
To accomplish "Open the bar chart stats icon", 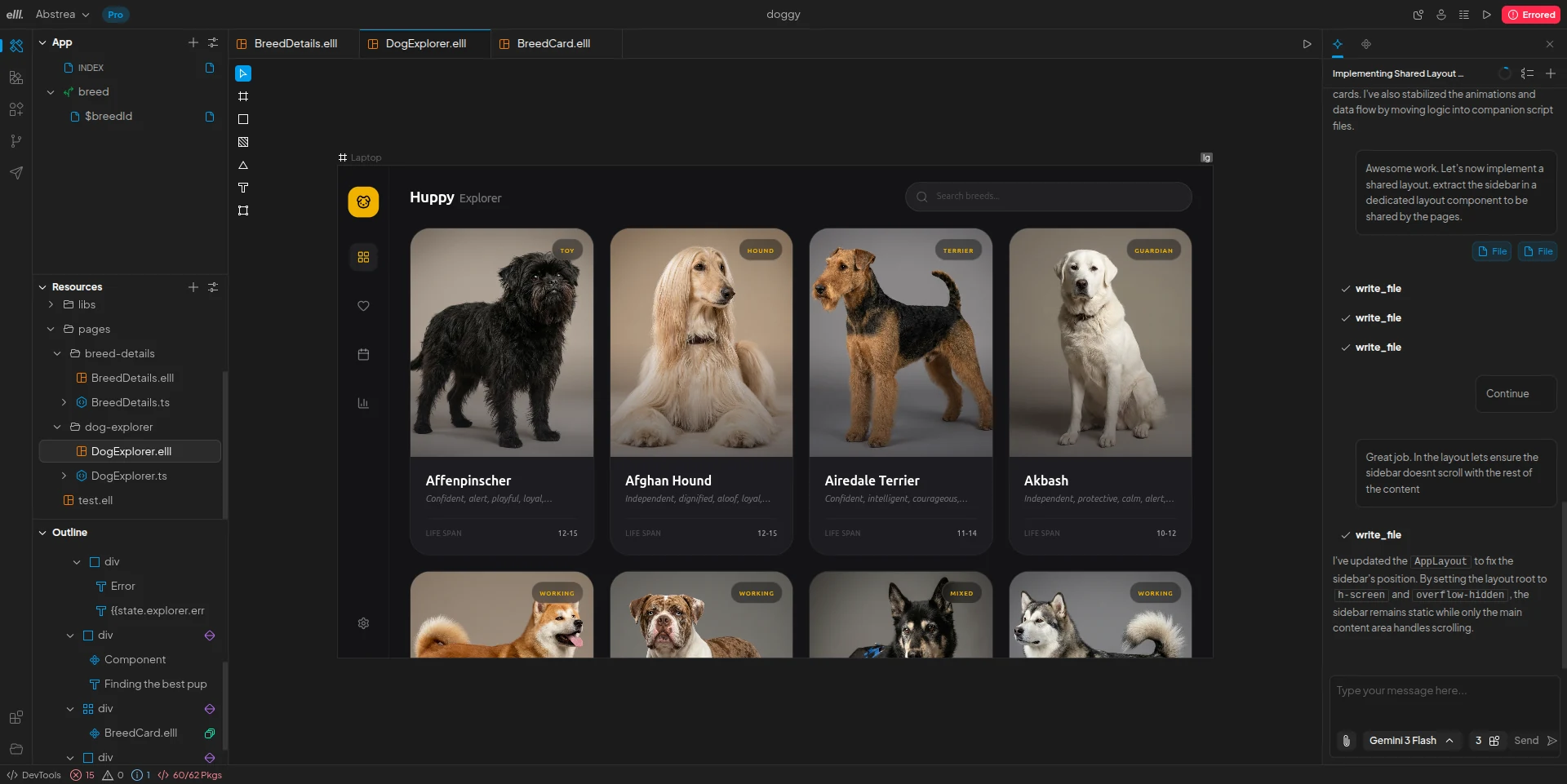I will point(363,403).
